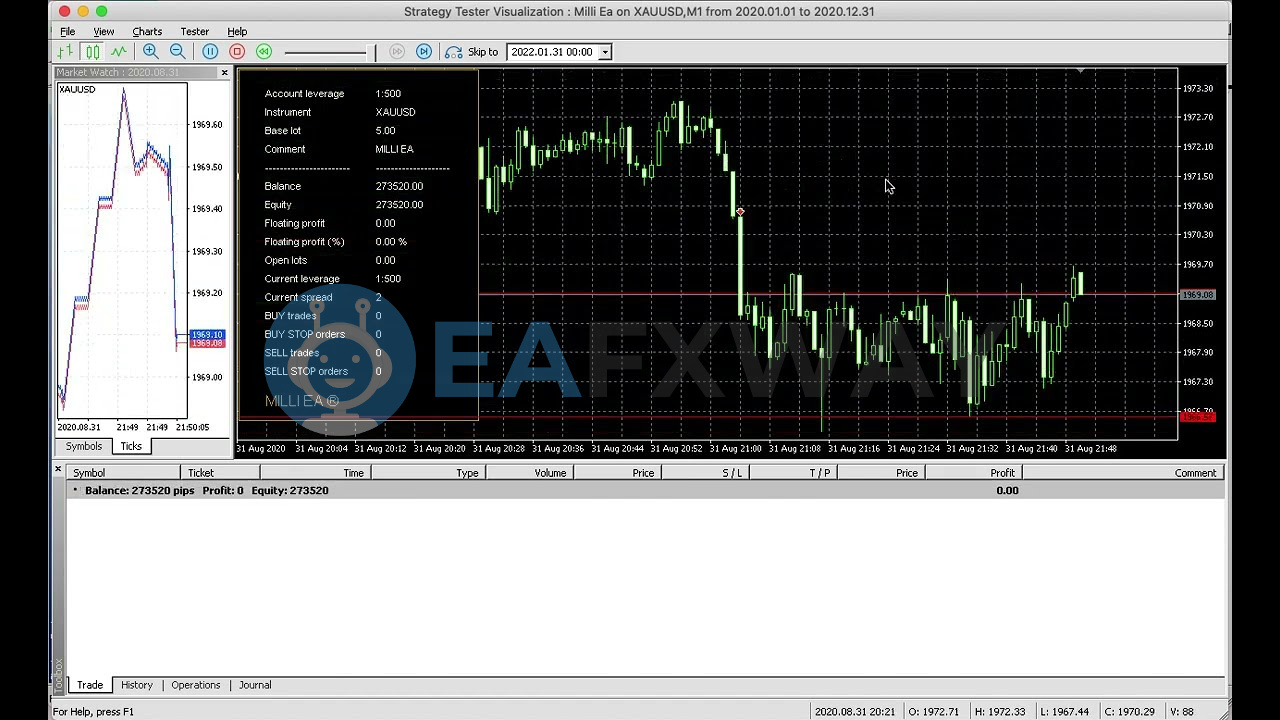Close the Market Watch panel
This screenshot has height=720, width=1280.
pyautogui.click(x=224, y=73)
